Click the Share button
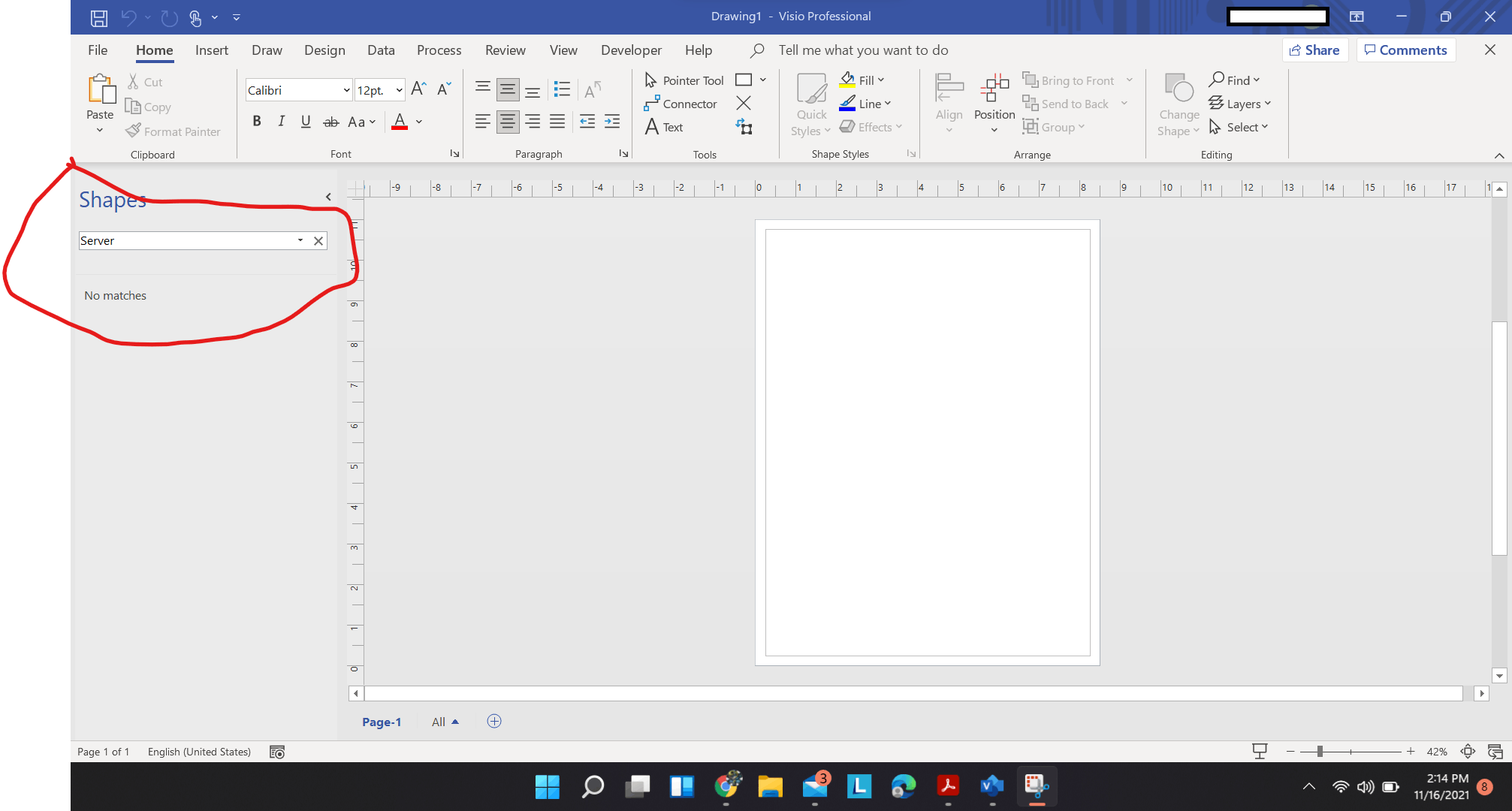1512x811 pixels. click(1314, 50)
